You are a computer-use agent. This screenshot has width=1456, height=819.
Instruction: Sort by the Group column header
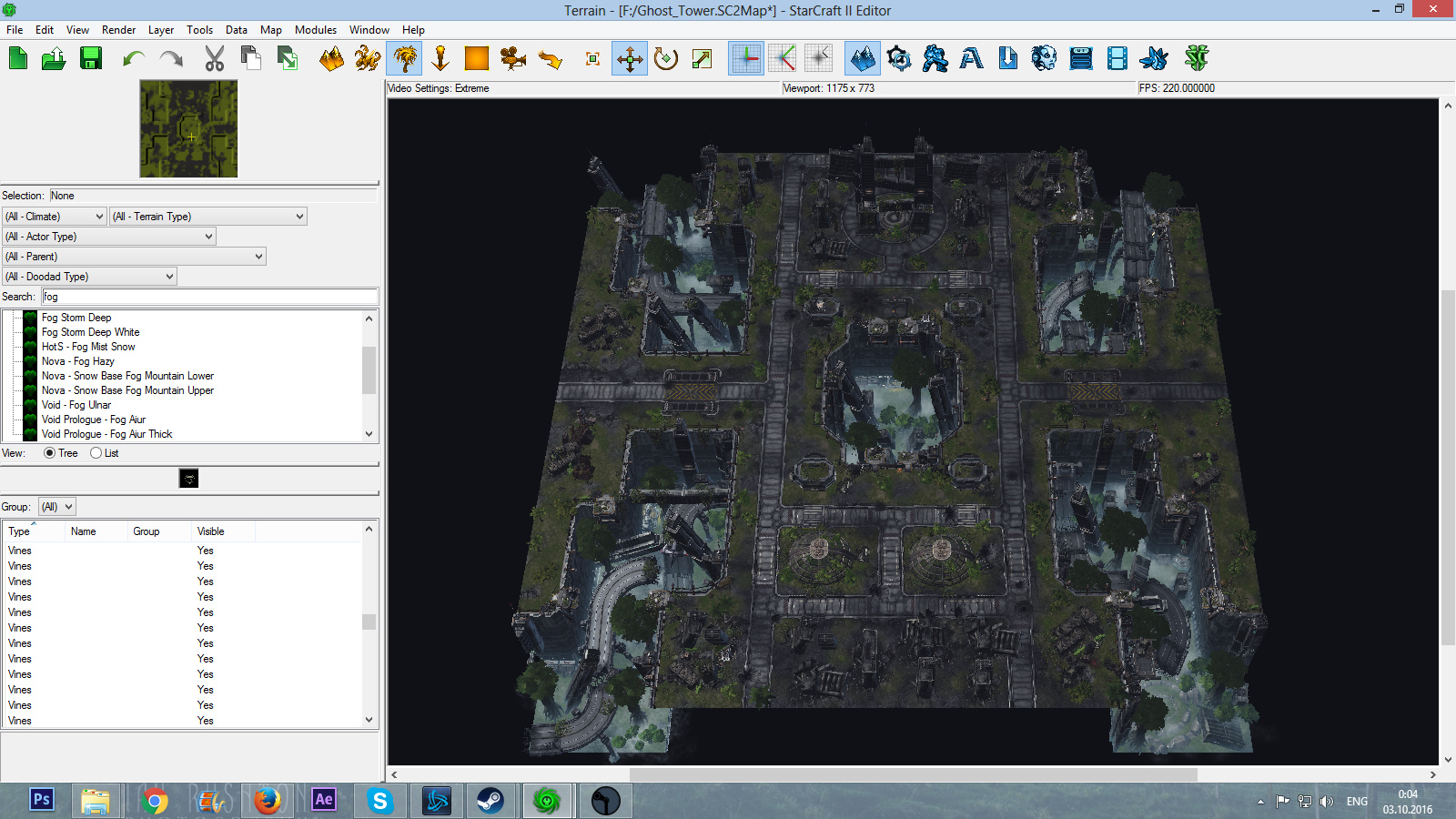click(159, 531)
